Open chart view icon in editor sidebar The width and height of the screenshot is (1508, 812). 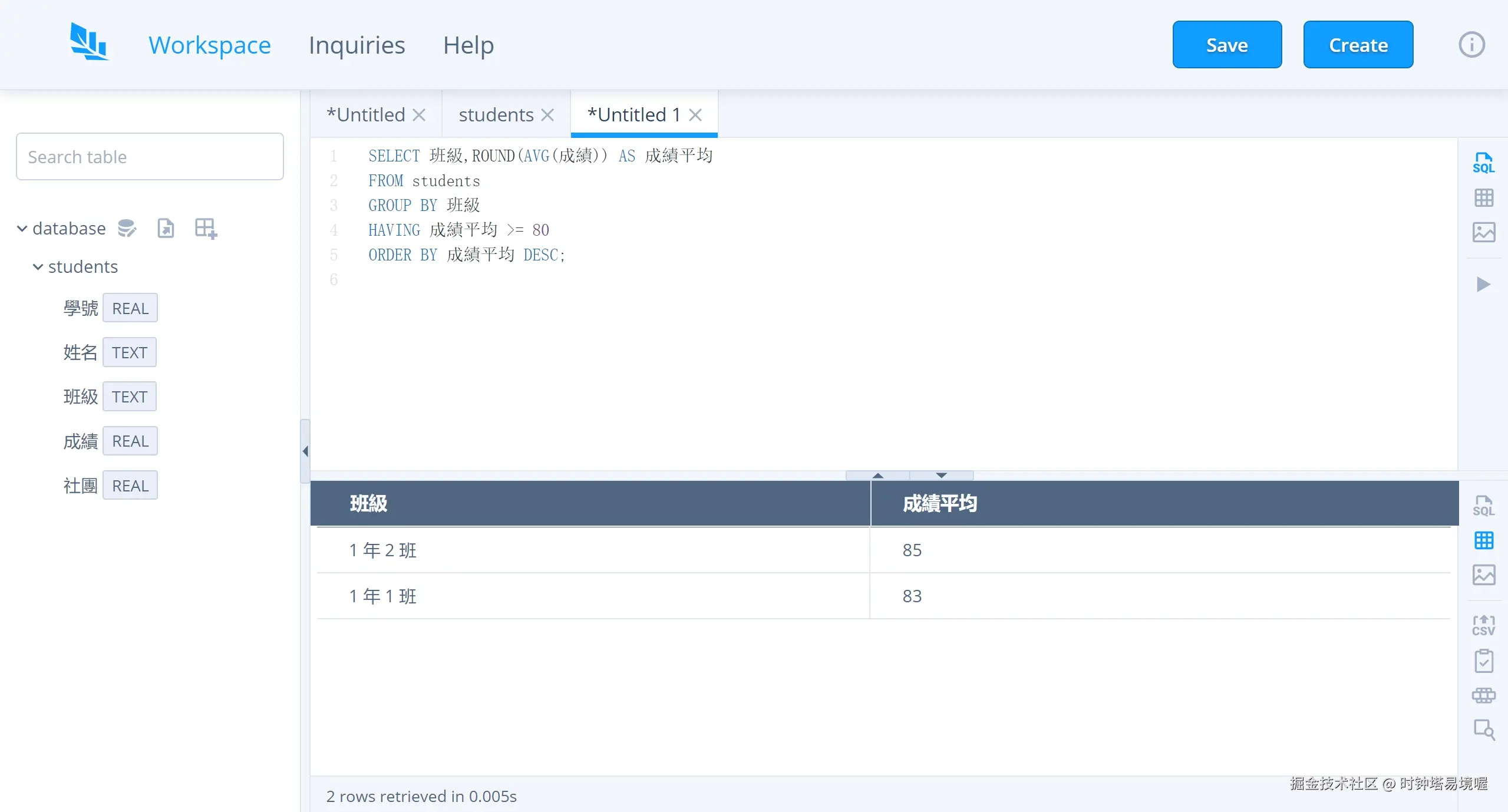click(x=1483, y=232)
